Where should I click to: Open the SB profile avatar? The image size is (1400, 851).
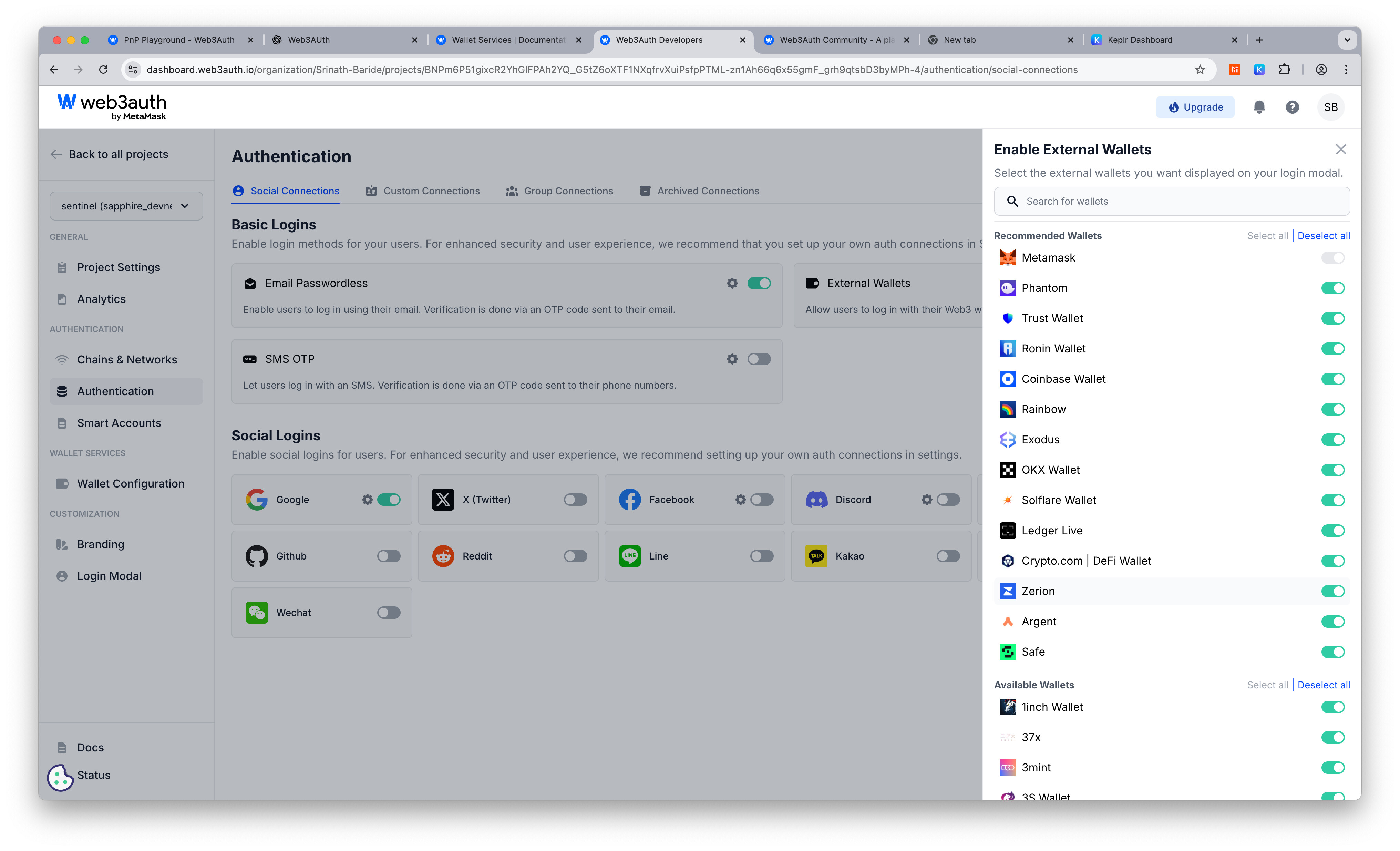point(1331,107)
